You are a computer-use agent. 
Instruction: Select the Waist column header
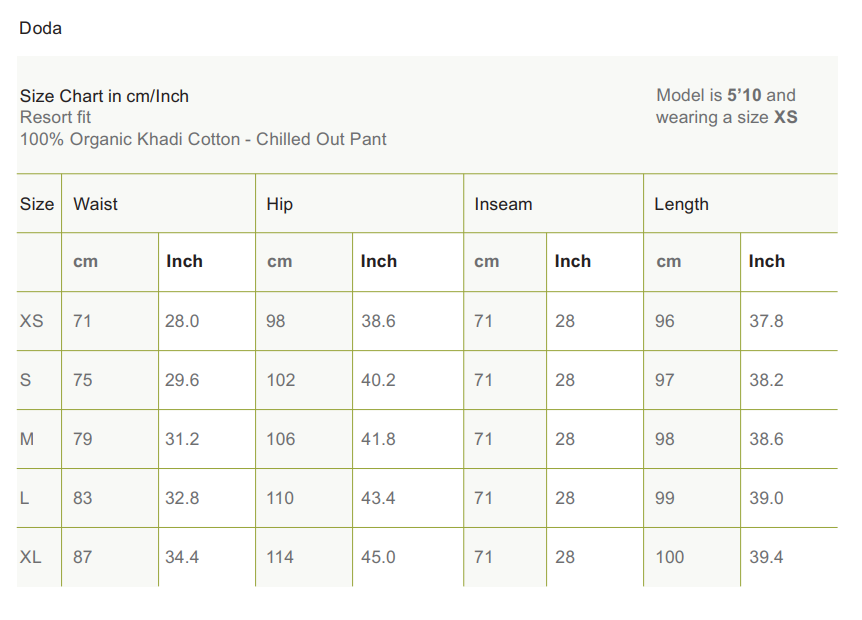pyautogui.click(x=95, y=204)
